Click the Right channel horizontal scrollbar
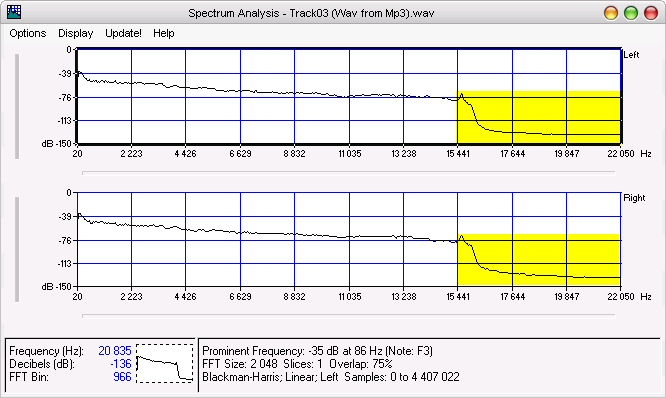 (x=348, y=316)
